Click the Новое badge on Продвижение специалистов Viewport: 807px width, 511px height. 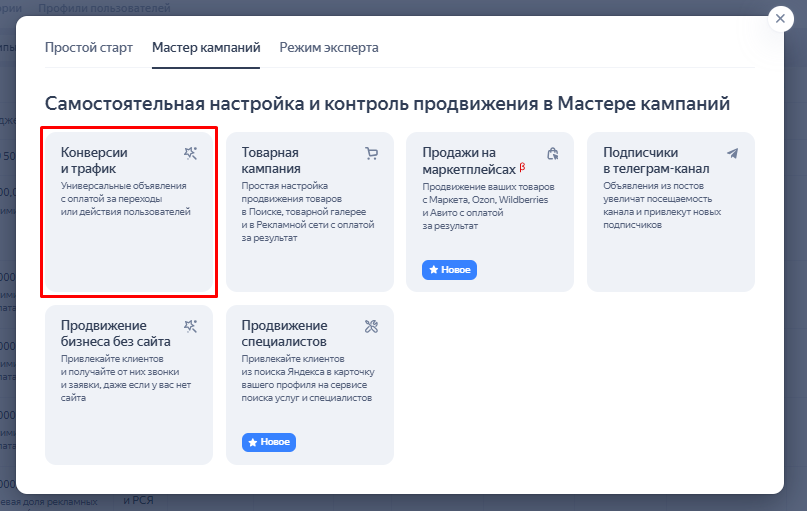tap(269, 442)
